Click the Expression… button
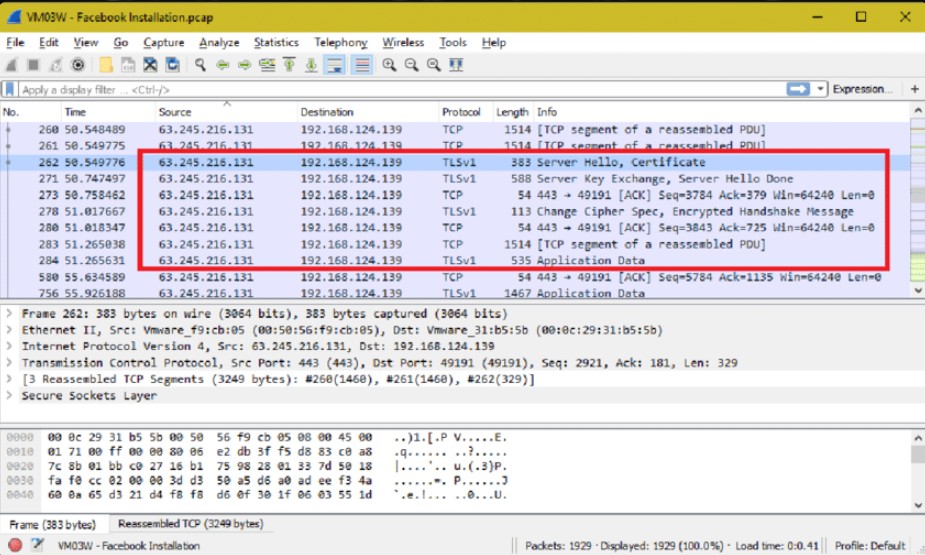The width and height of the screenshot is (925, 555). point(861,89)
